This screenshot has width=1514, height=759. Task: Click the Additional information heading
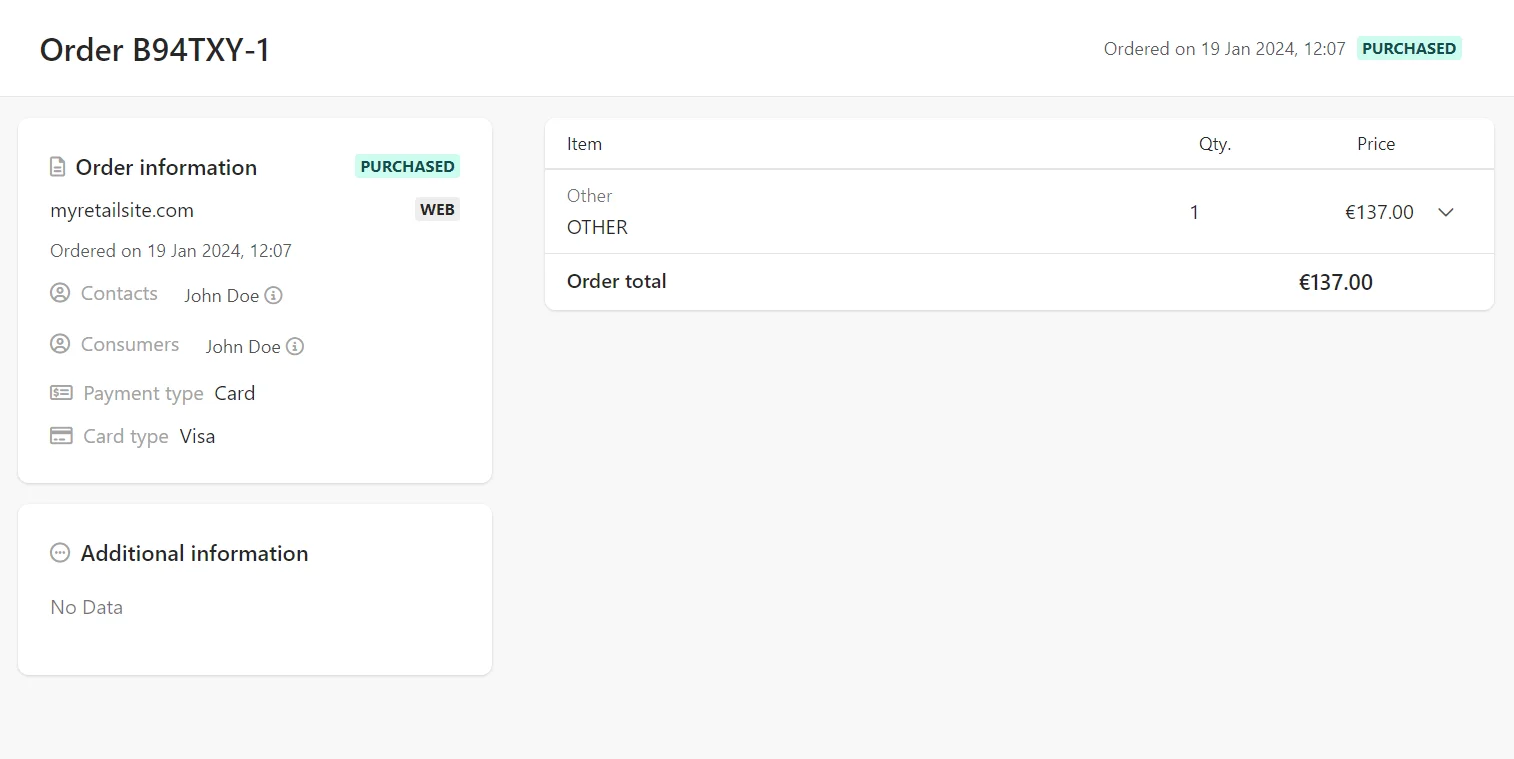pos(194,553)
